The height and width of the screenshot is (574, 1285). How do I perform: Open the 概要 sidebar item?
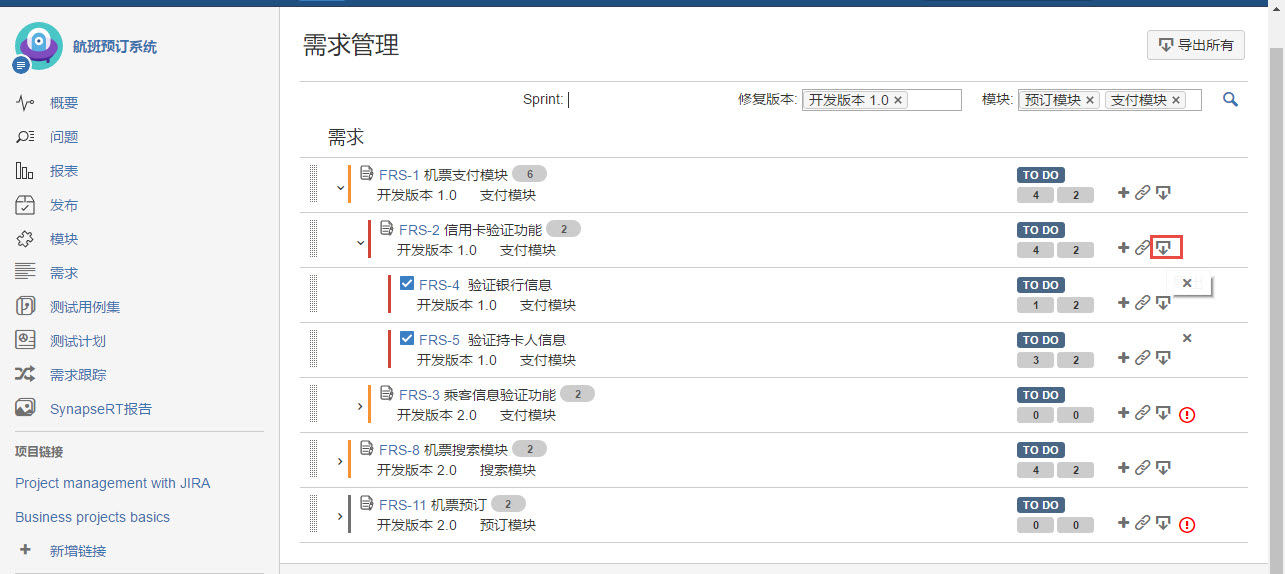click(64, 103)
